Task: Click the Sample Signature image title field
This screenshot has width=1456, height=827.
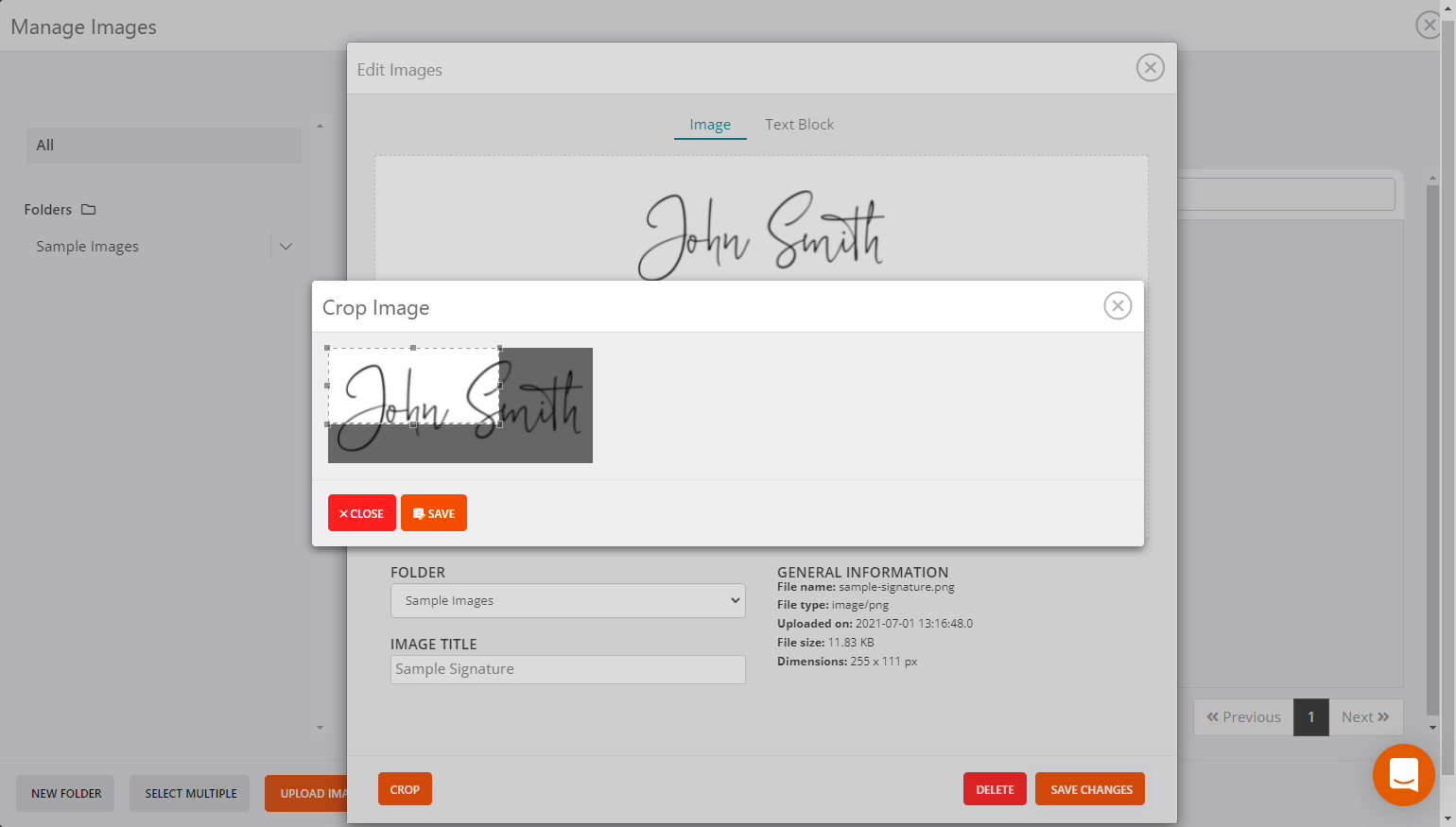Action: [x=567, y=668]
